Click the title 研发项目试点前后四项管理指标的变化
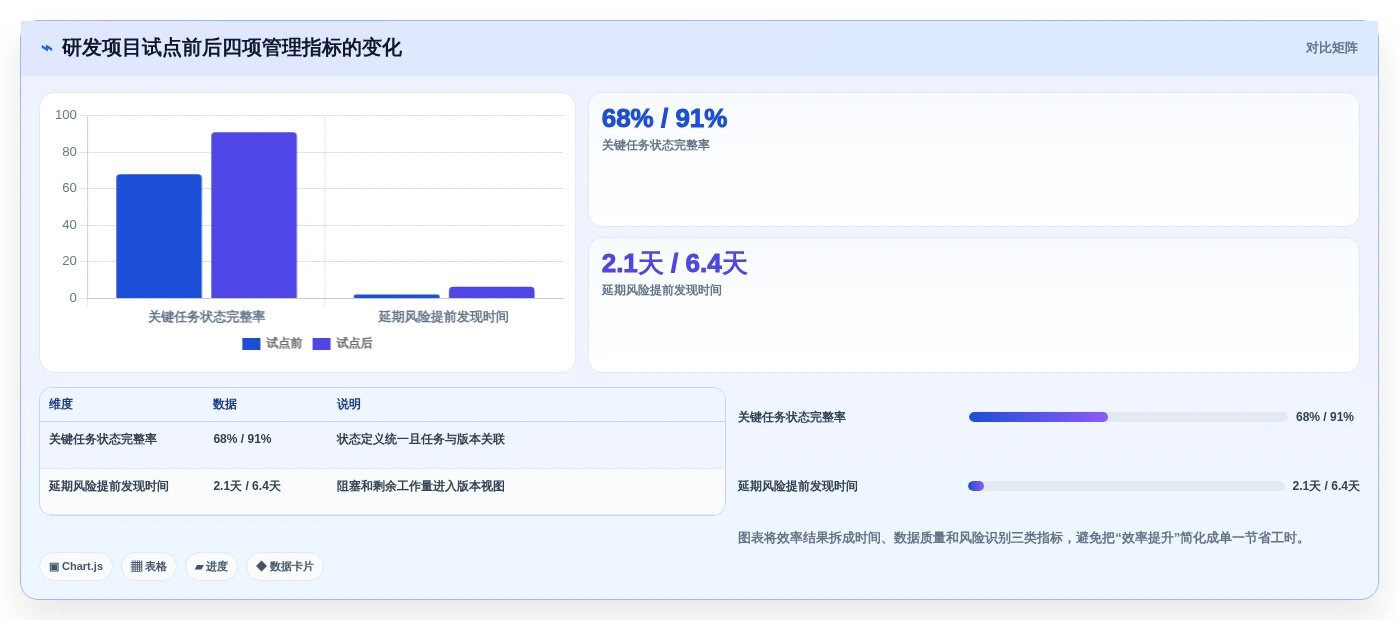This screenshot has width=1399, height=620. click(232, 48)
